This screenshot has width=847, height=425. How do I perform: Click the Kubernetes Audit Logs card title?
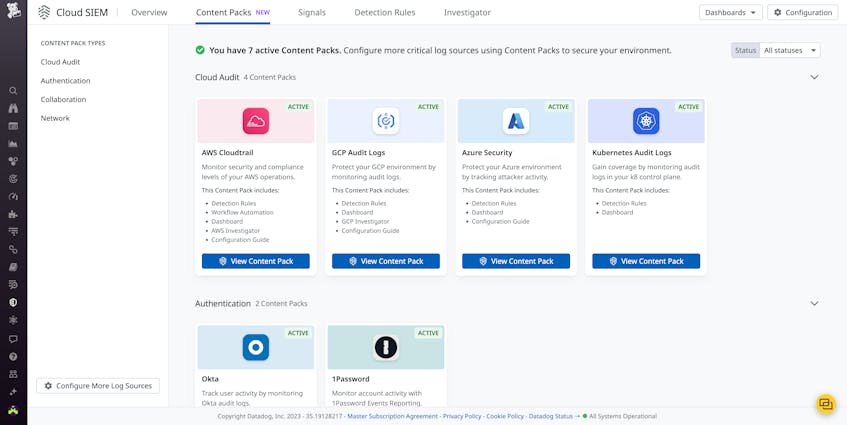pos(631,153)
